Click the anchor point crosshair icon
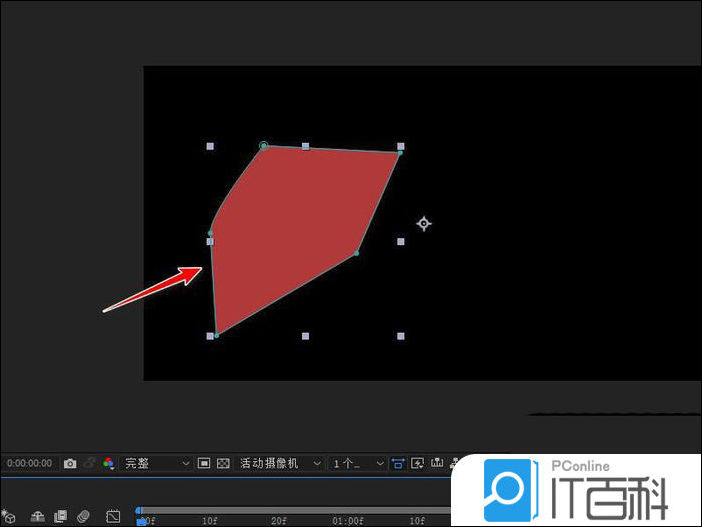The height and width of the screenshot is (527, 702). [x=424, y=223]
